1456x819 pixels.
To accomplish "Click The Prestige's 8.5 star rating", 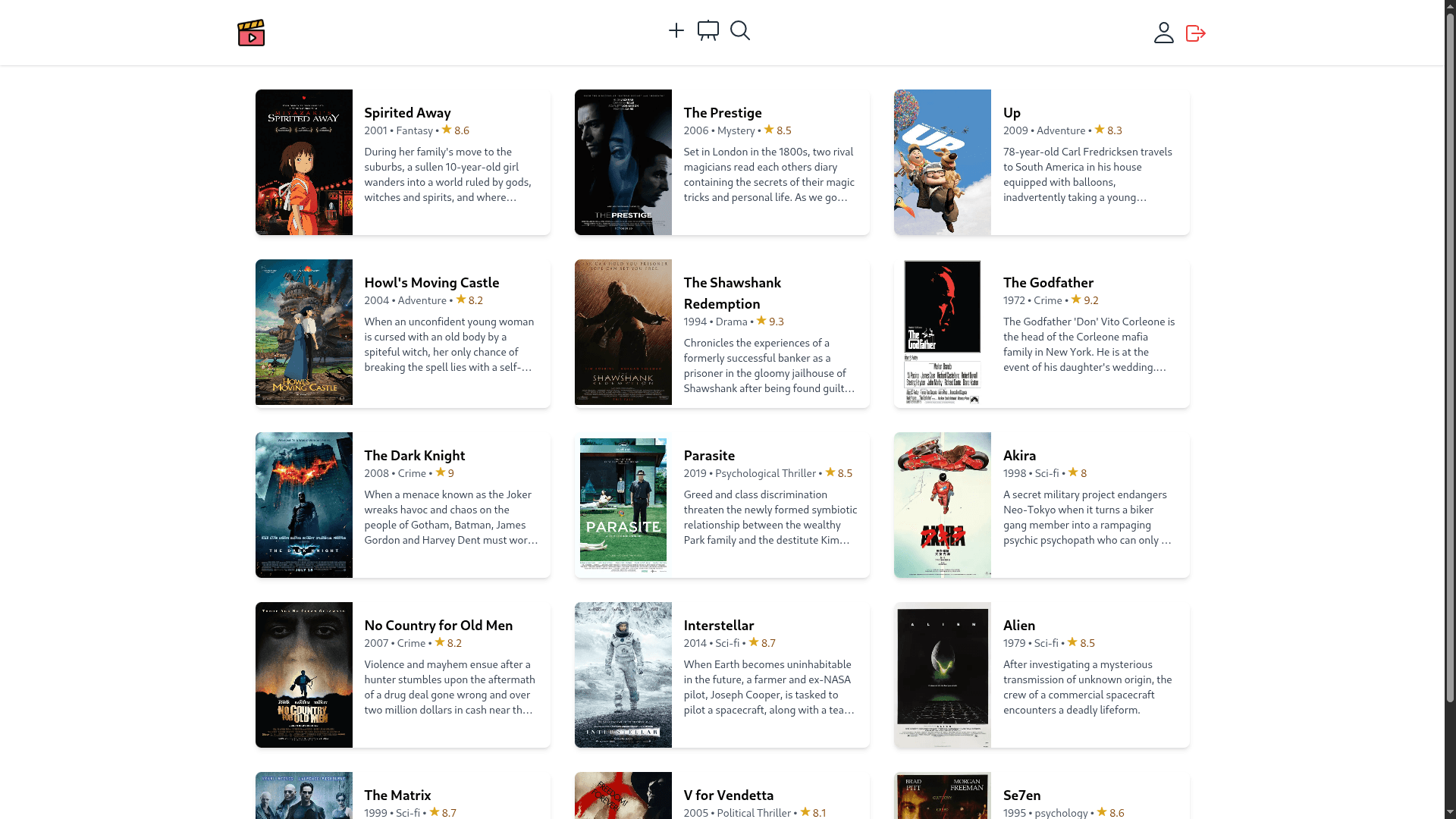I will click(x=777, y=130).
